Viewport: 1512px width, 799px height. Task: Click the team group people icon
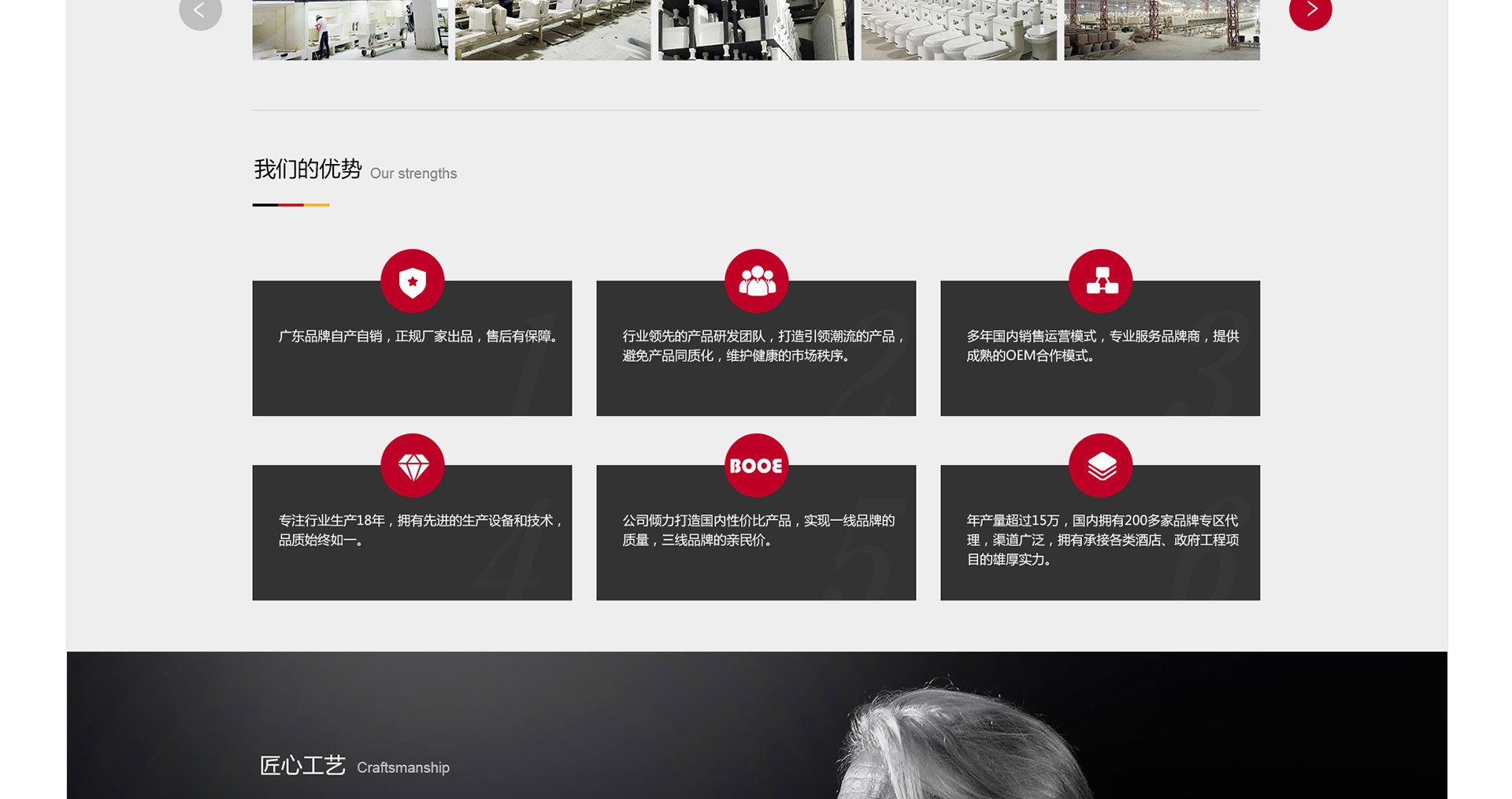pos(756,281)
